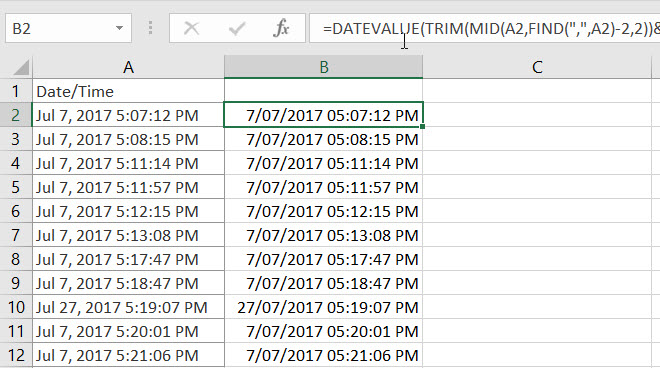Select row 4 header
This screenshot has width=660, height=368.
[16, 163]
